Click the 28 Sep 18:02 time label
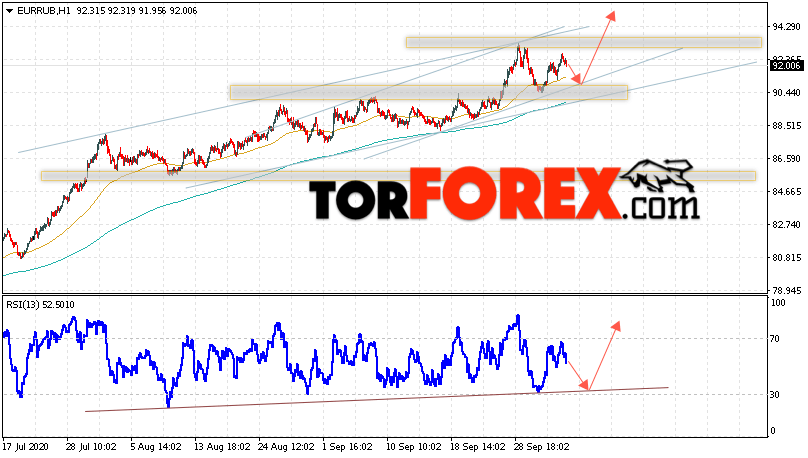The width and height of the screenshot is (808, 458). click(x=541, y=447)
